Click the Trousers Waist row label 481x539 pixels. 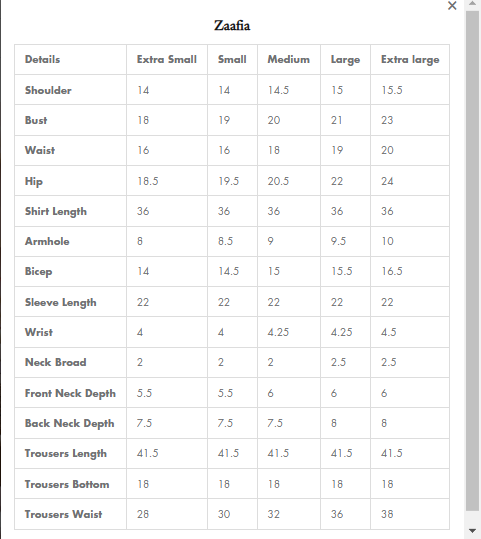(64, 514)
